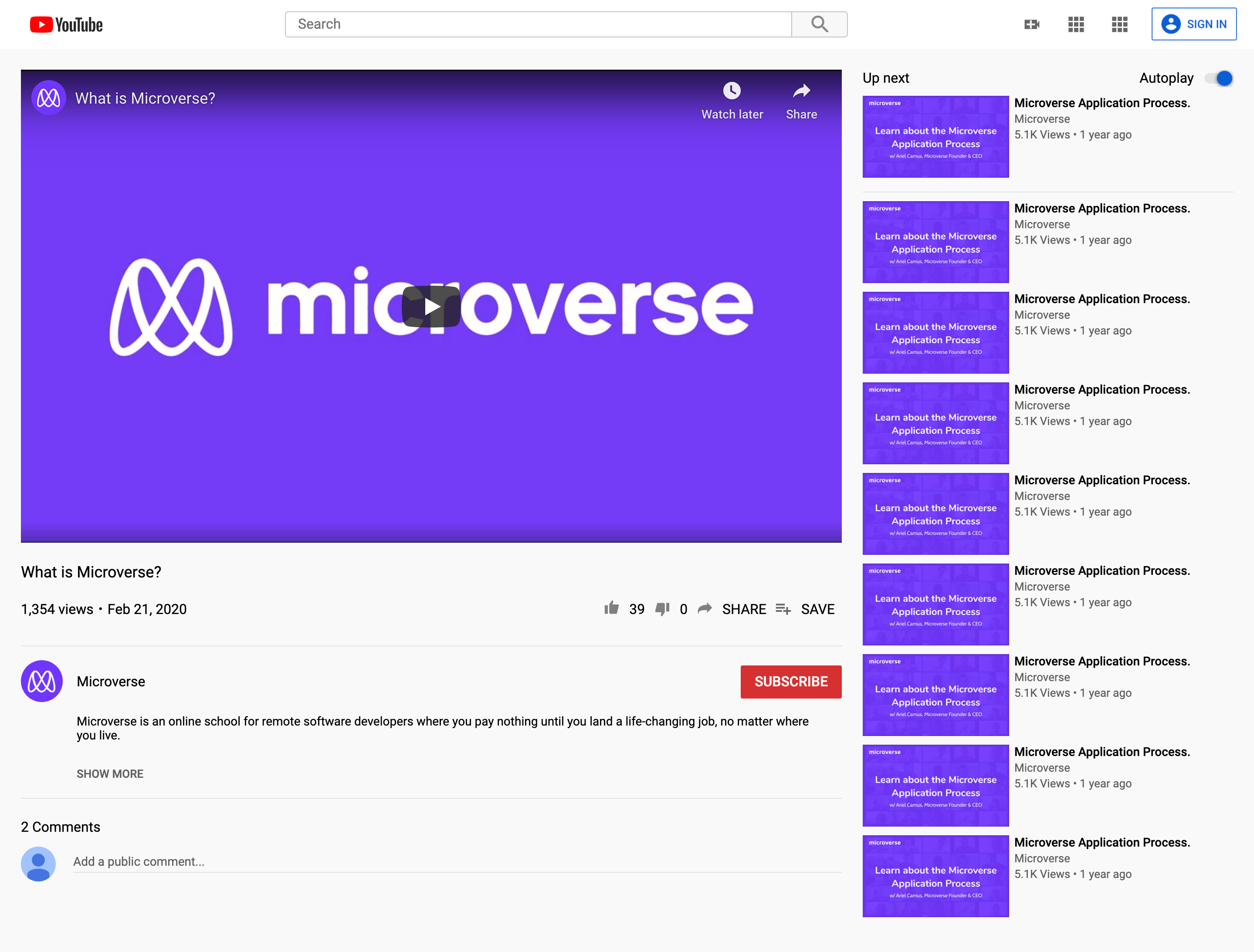This screenshot has height=952, width=1254.
Task: Click the YouTube logo
Action: coord(66,24)
